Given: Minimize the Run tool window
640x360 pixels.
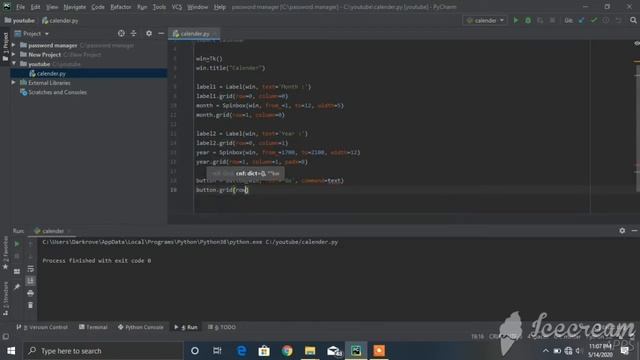Looking at the screenshot, I should pos(634,231).
